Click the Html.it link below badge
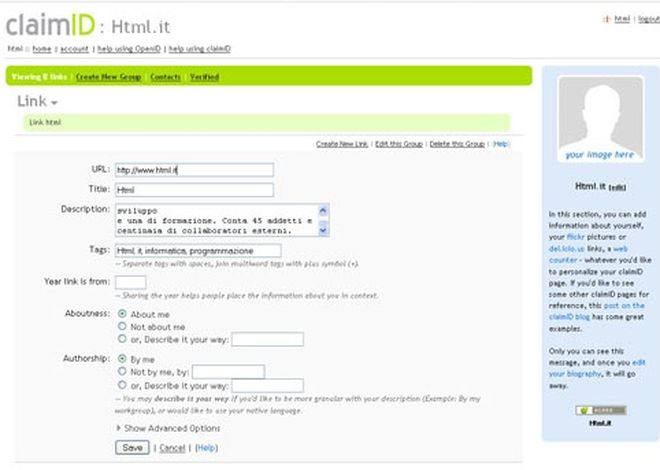This screenshot has width=660, height=470. click(x=600, y=423)
